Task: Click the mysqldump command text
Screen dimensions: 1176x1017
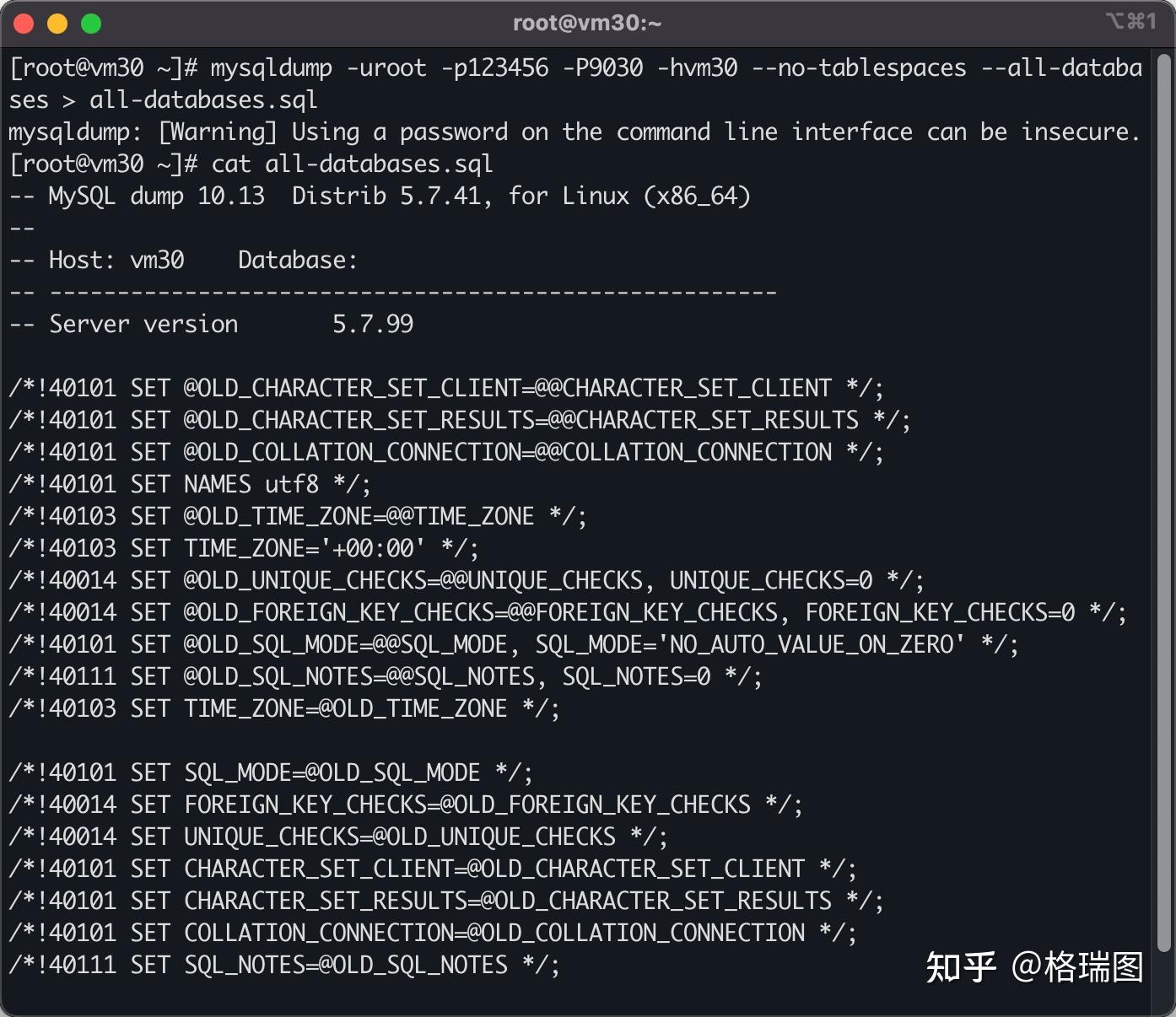Action: click(x=576, y=83)
